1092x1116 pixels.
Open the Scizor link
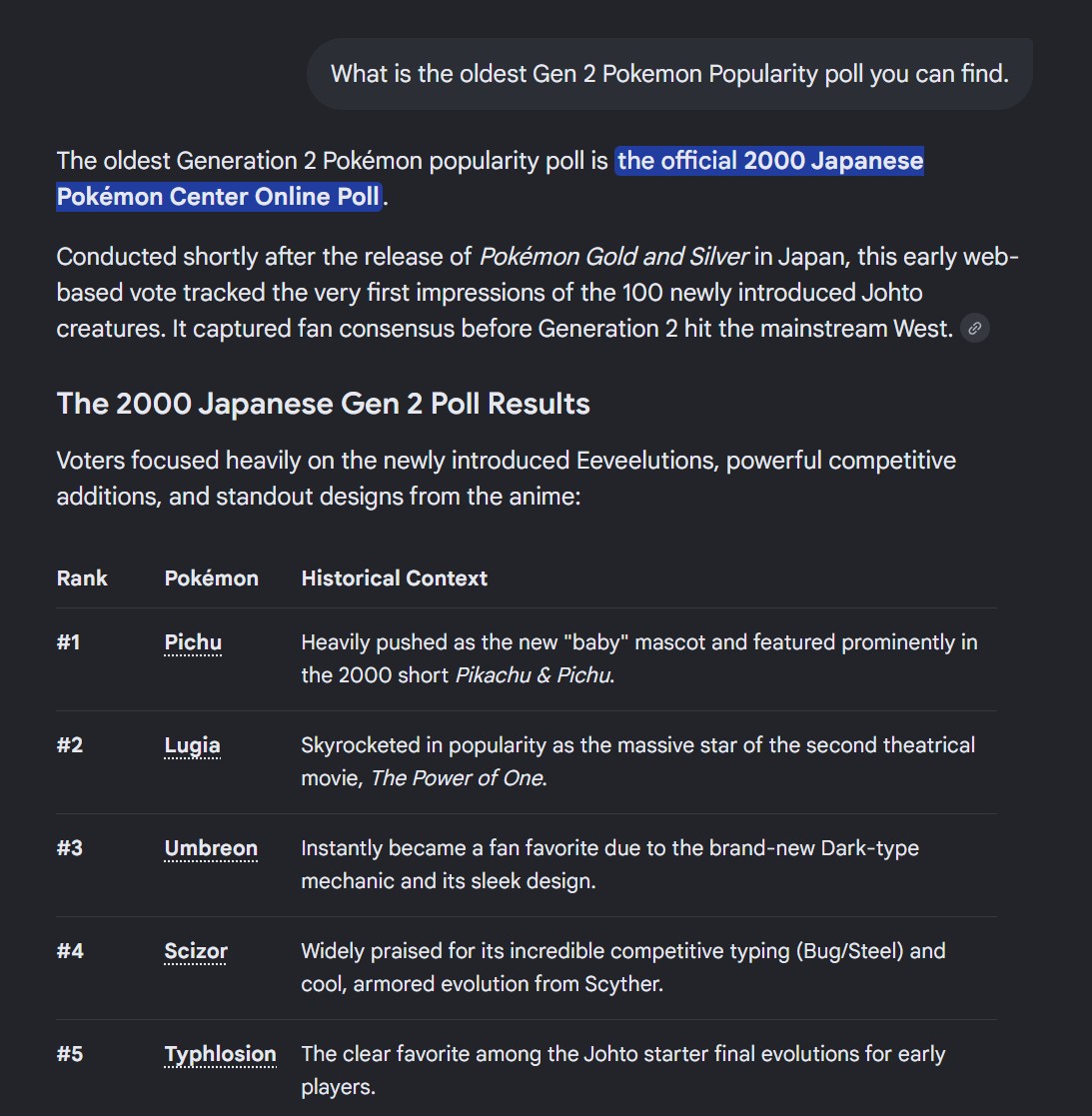point(196,951)
